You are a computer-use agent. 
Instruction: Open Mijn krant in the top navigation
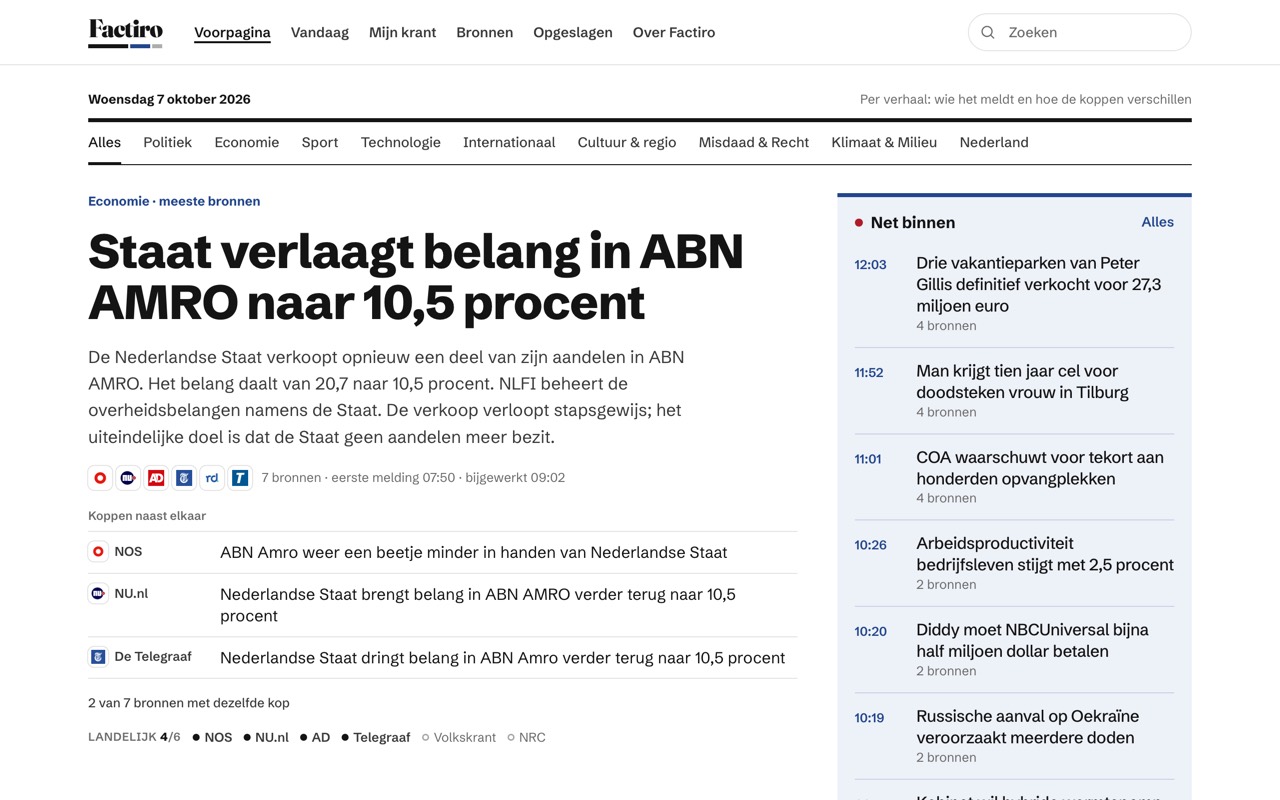(x=402, y=32)
